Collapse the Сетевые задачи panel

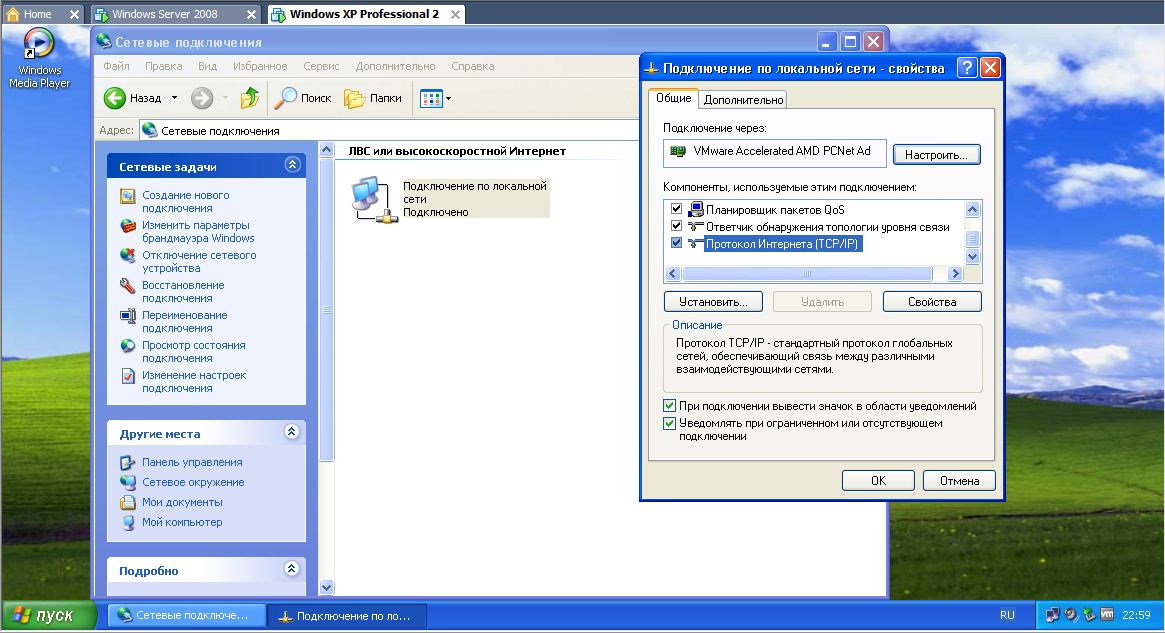(292, 165)
